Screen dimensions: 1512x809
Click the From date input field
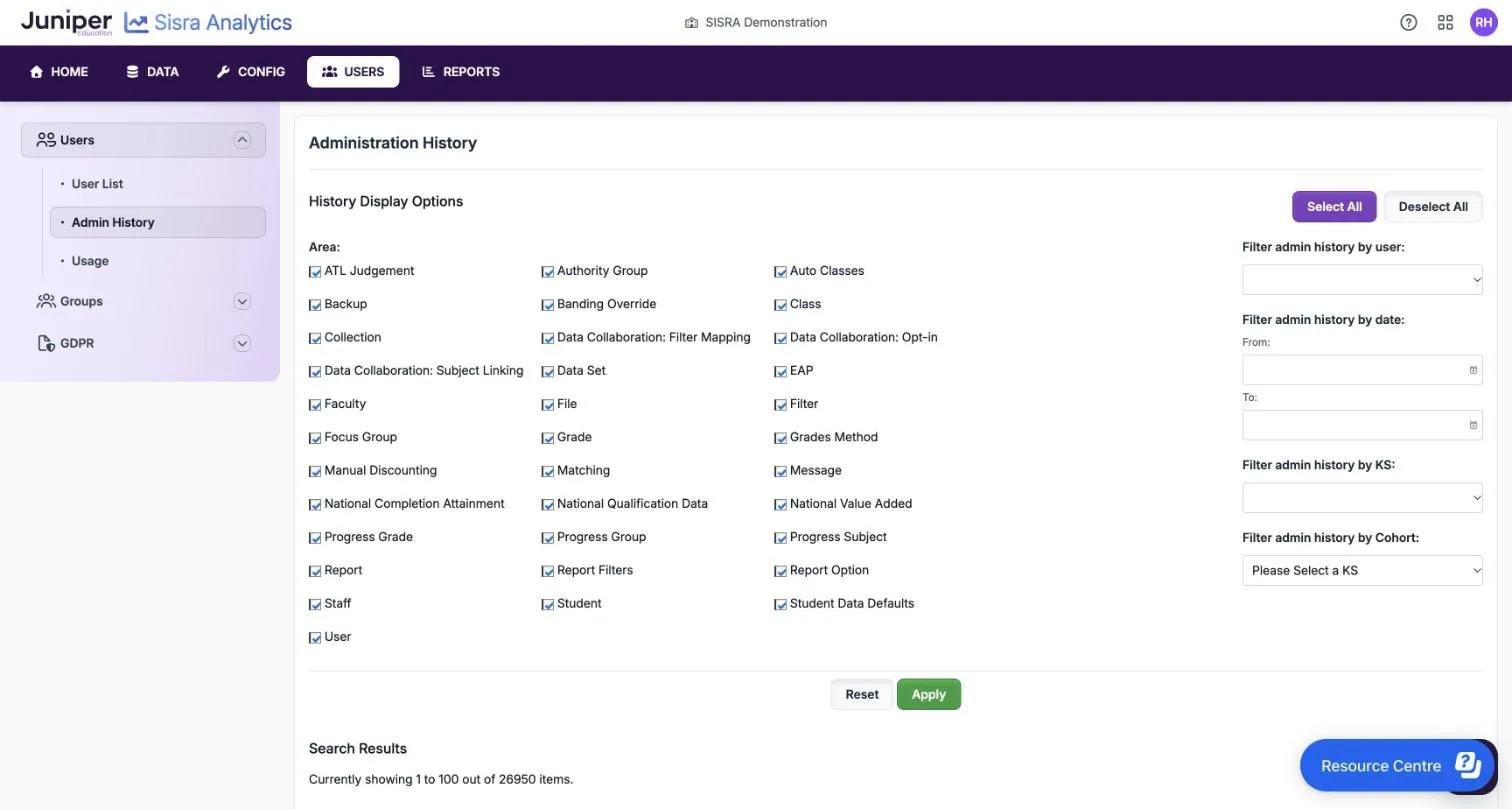1362,370
